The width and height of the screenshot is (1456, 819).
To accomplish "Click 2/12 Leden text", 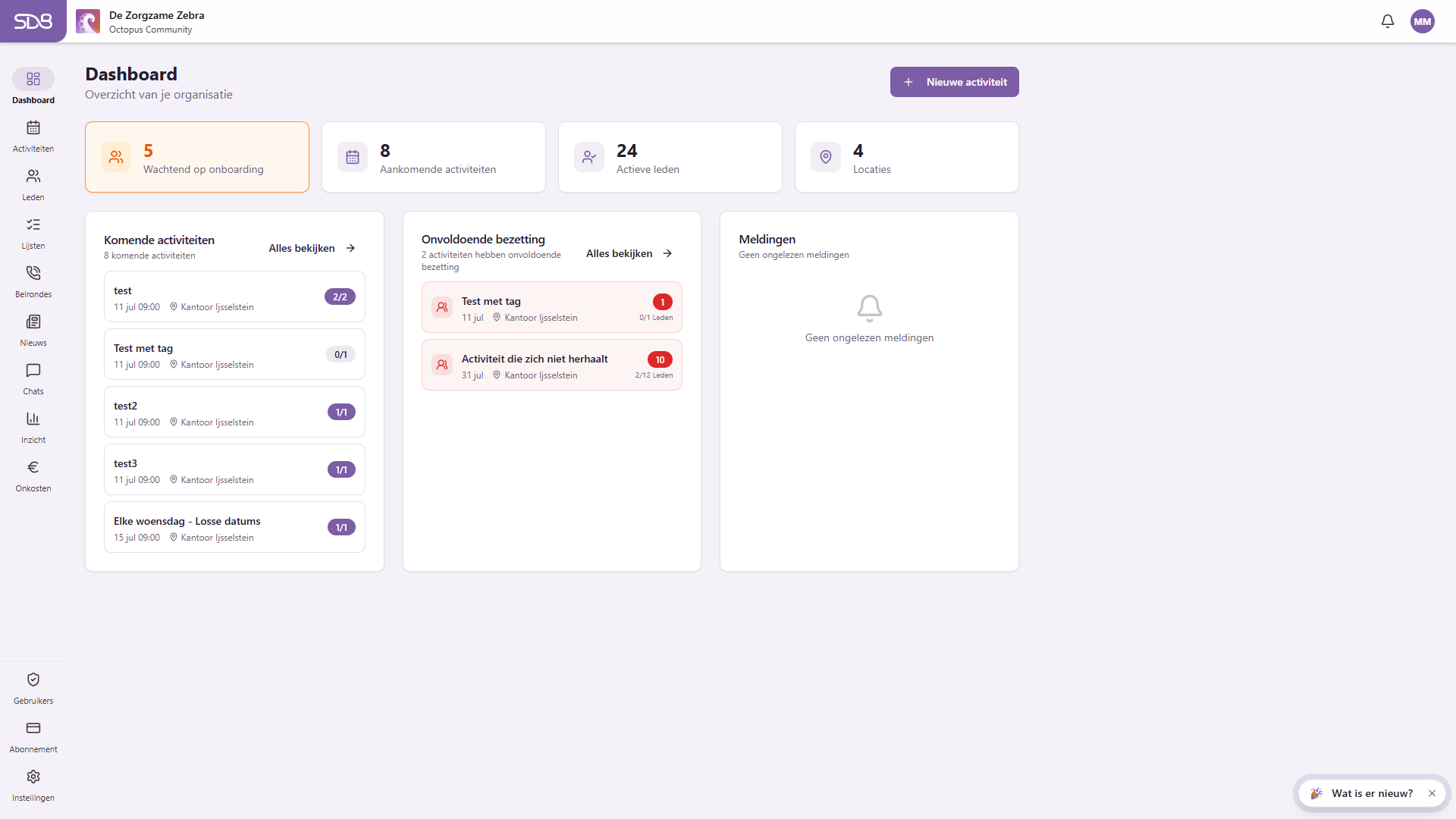I will click(654, 375).
